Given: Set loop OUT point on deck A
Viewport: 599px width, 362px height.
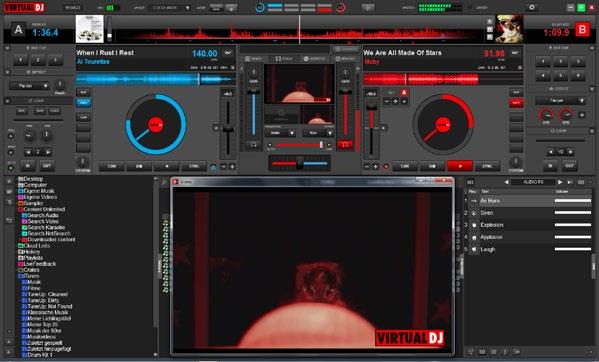Looking at the screenshot, I should click(47, 166).
